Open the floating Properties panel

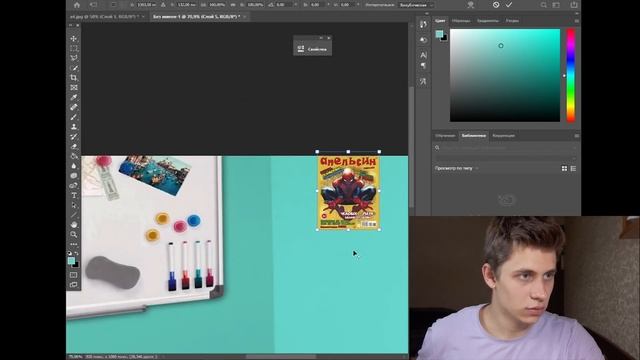point(313,49)
